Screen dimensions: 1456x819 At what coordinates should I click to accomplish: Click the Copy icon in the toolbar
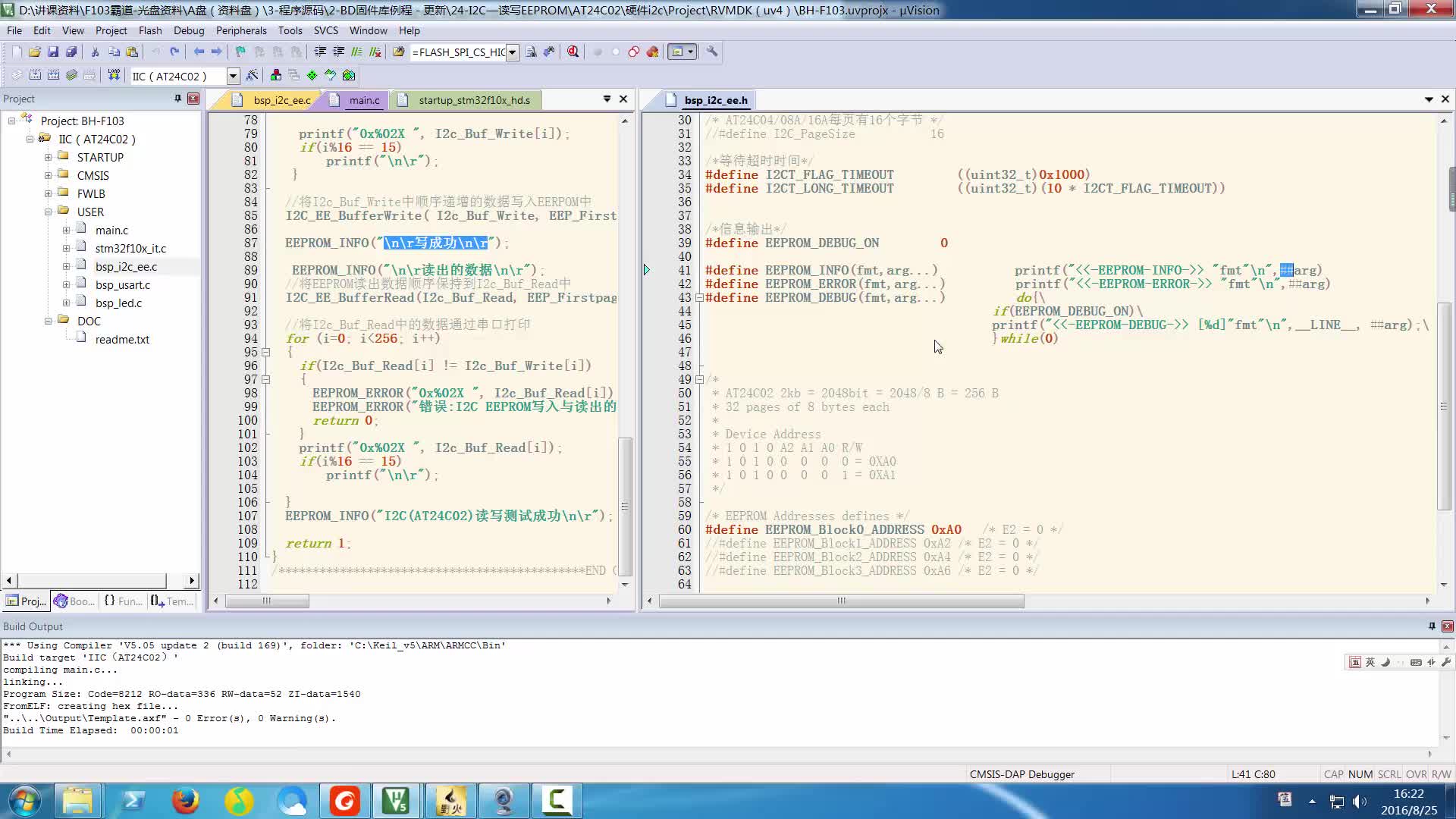[x=114, y=52]
